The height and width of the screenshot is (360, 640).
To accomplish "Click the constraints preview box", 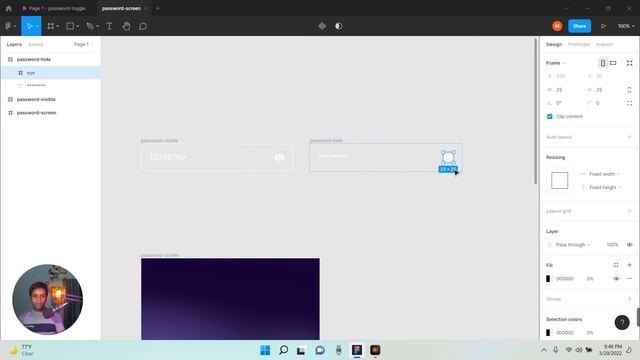I will (x=560, y=180).
